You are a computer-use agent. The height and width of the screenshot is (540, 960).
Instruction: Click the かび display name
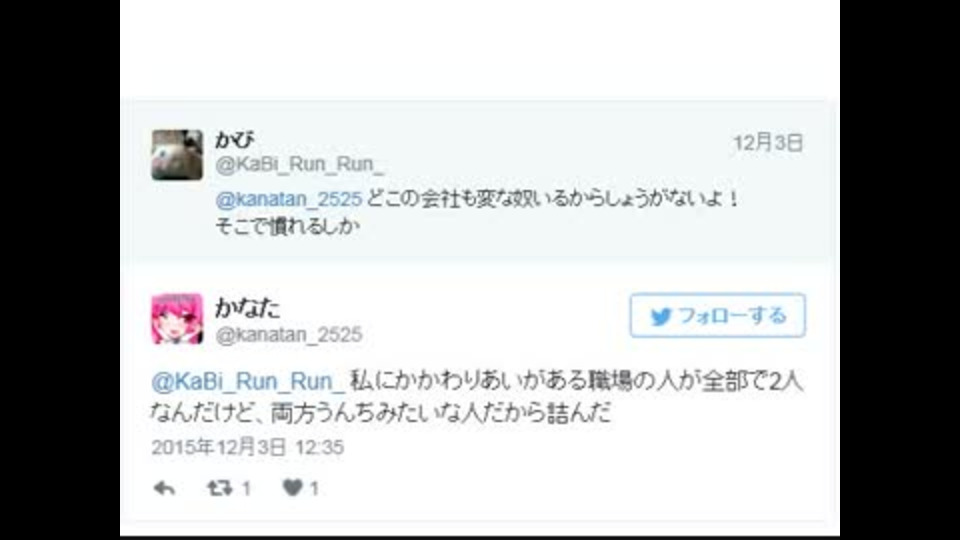(x=234, y=140)
